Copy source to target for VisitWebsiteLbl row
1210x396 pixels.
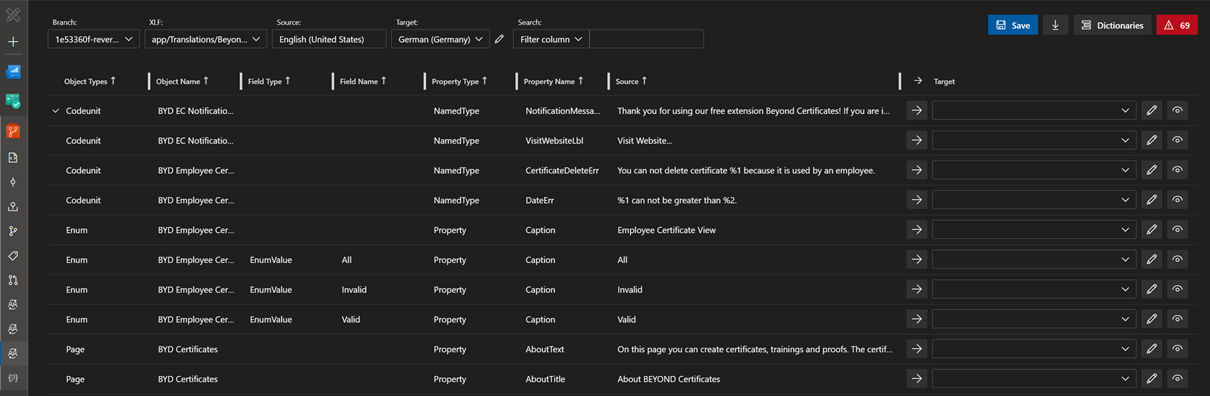(x=917, y=141)
